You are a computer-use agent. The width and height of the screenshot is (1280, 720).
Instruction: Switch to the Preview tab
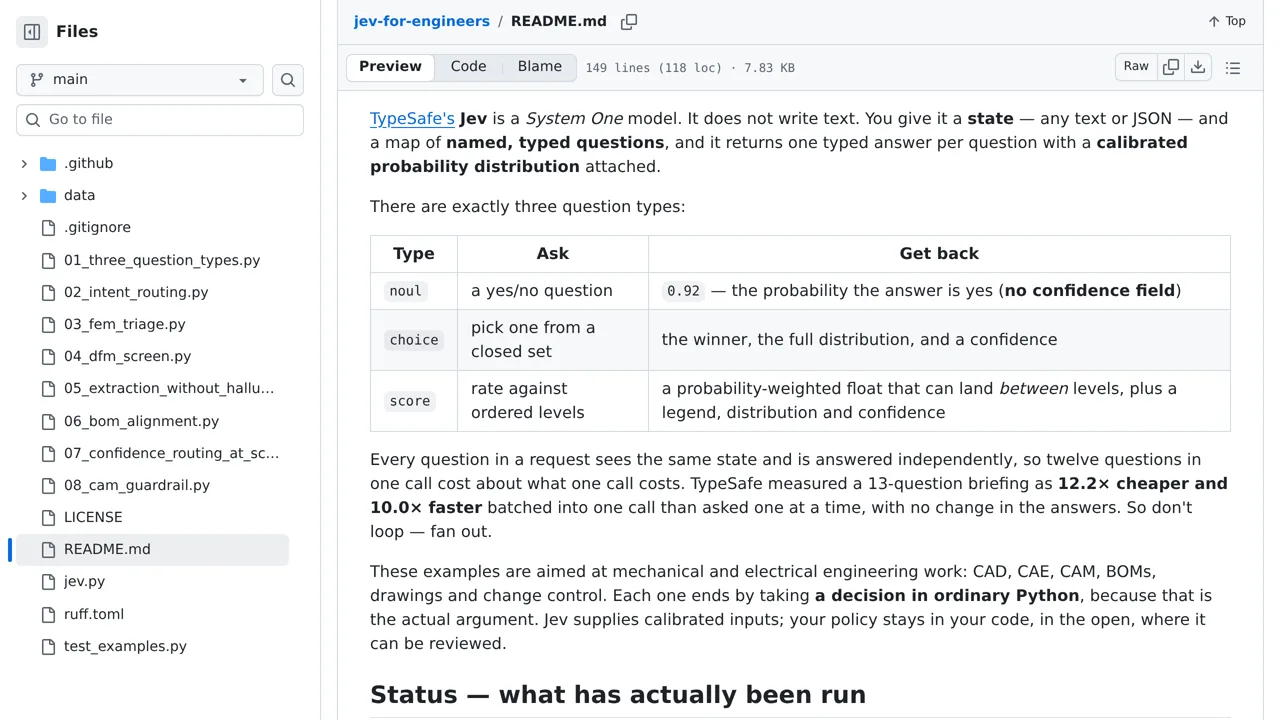[x=390, y=67]
